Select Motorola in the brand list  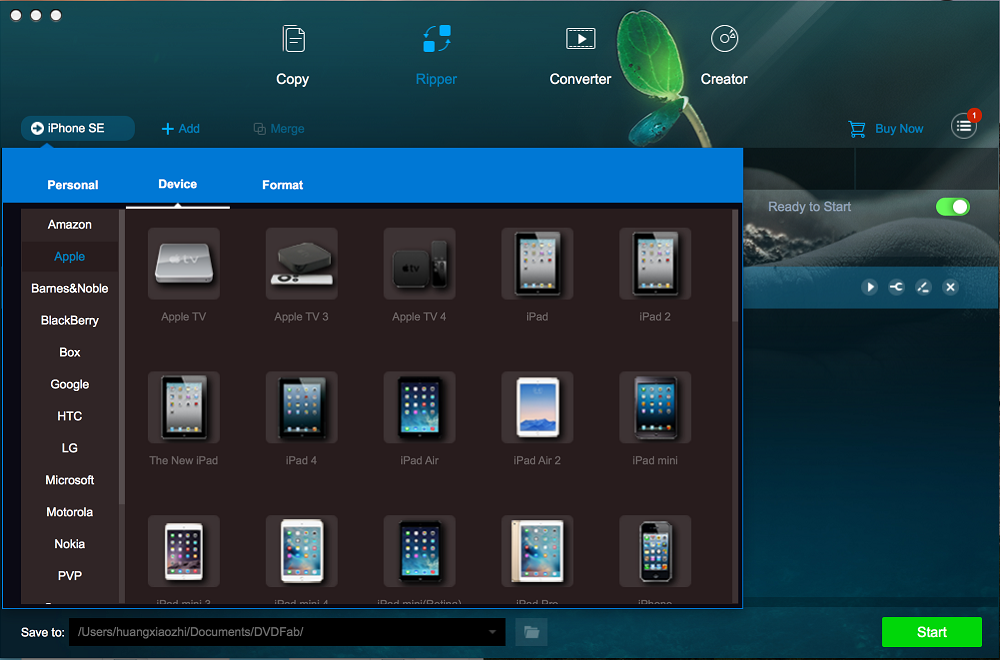70,511
